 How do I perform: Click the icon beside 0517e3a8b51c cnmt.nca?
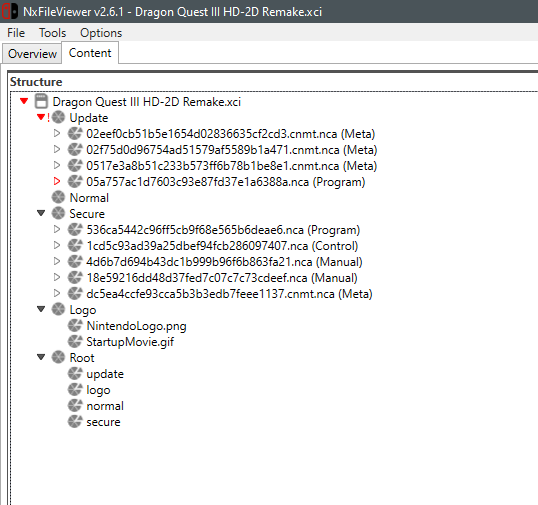point(75,165)
